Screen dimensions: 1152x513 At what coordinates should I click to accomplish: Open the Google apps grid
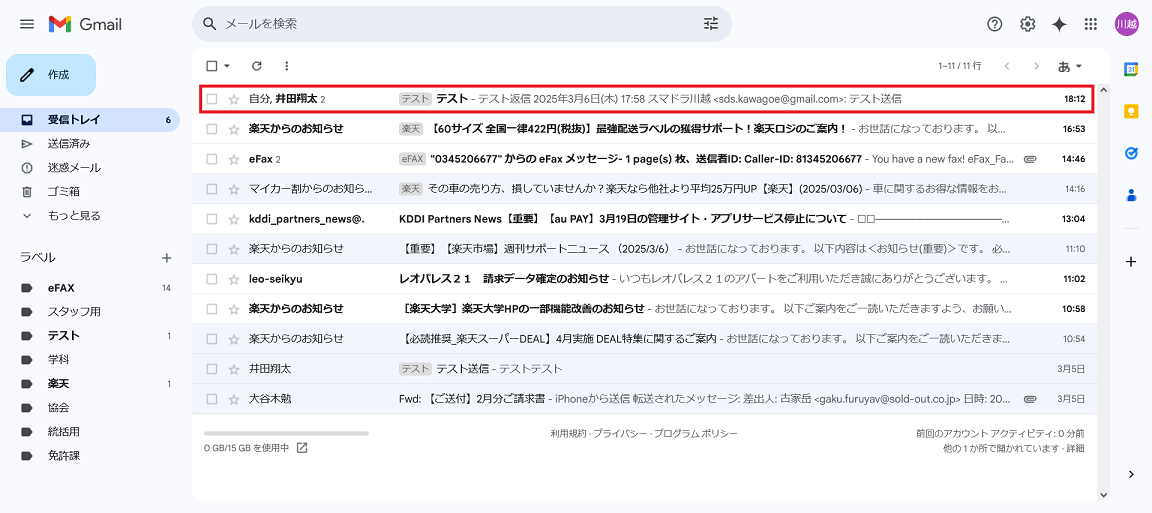(x=1091, y=24)
